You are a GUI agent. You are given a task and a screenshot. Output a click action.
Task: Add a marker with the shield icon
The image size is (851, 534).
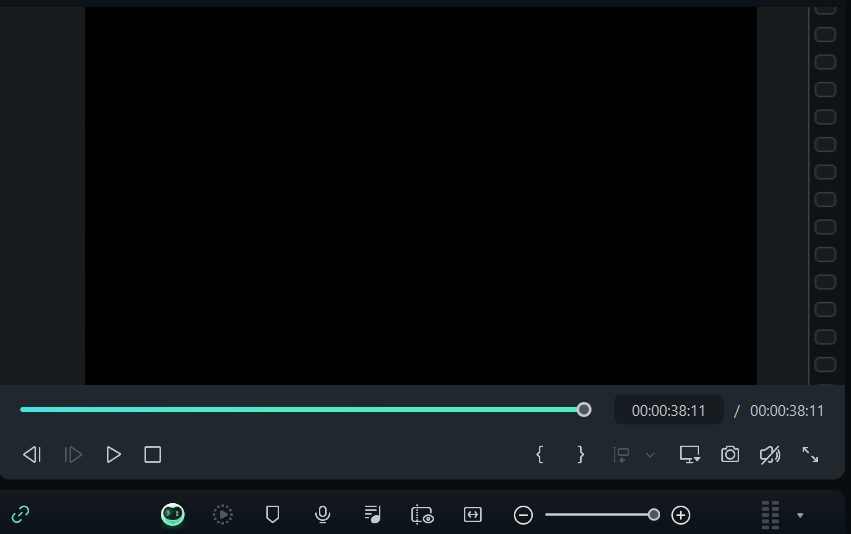click(272, 514)
